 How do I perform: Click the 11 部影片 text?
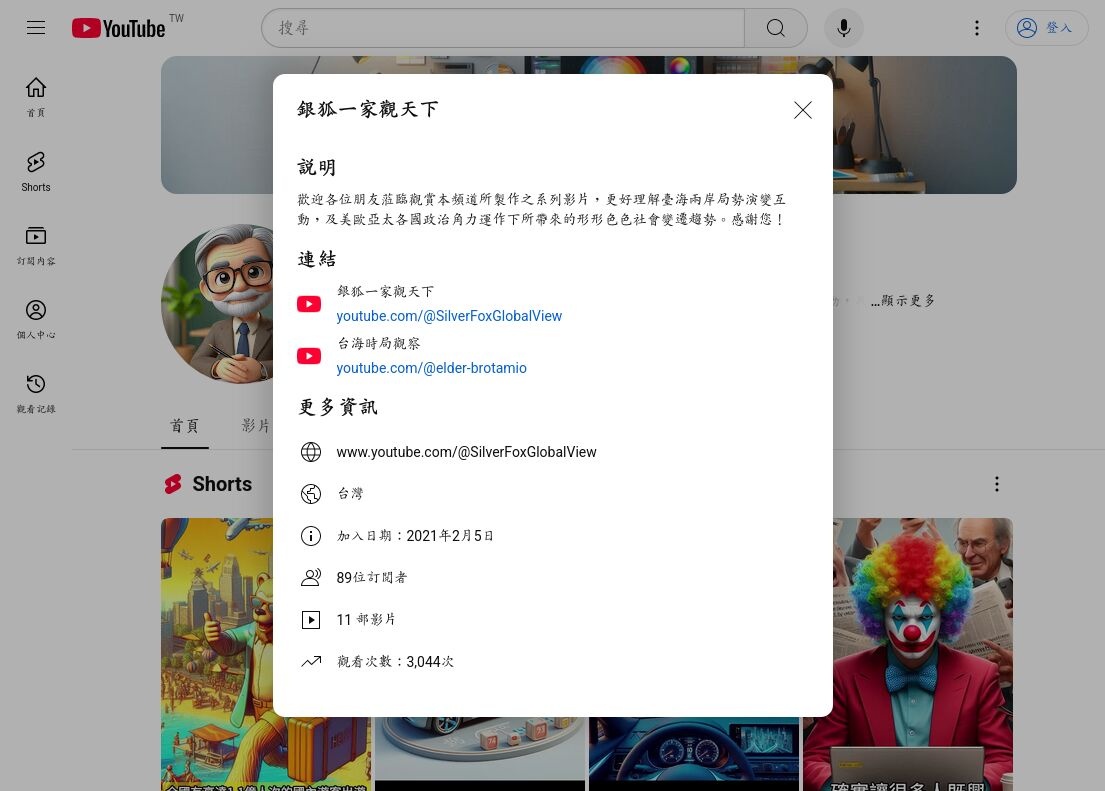[366, 620]
